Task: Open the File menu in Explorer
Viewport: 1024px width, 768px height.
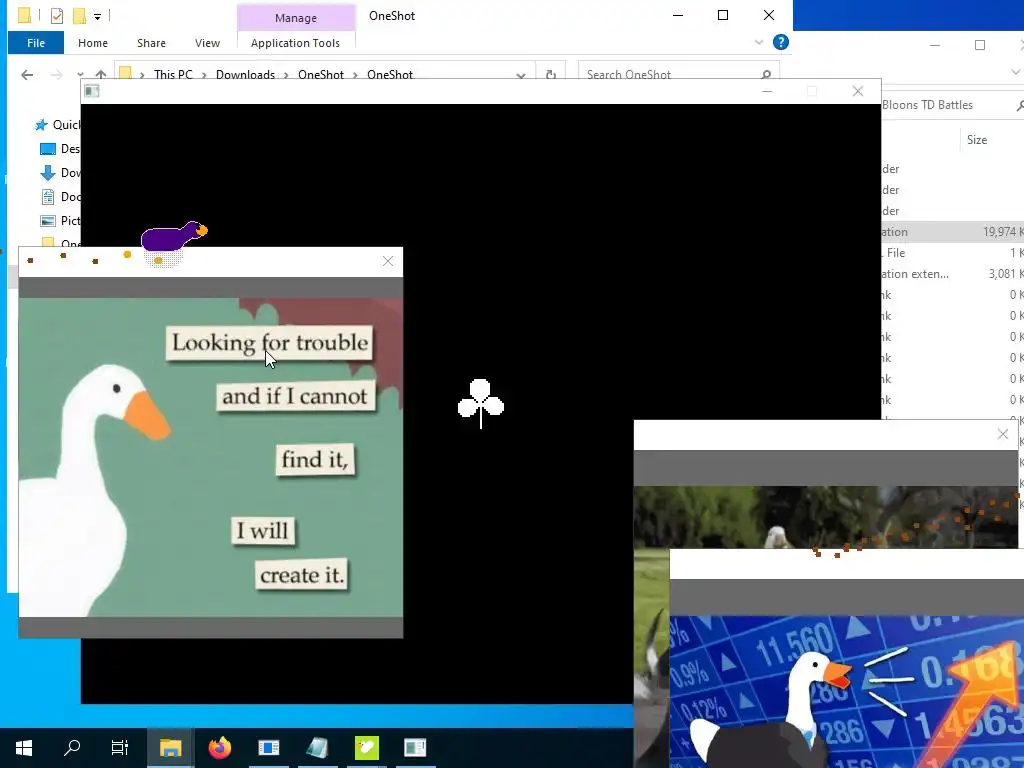Action: 36,43
